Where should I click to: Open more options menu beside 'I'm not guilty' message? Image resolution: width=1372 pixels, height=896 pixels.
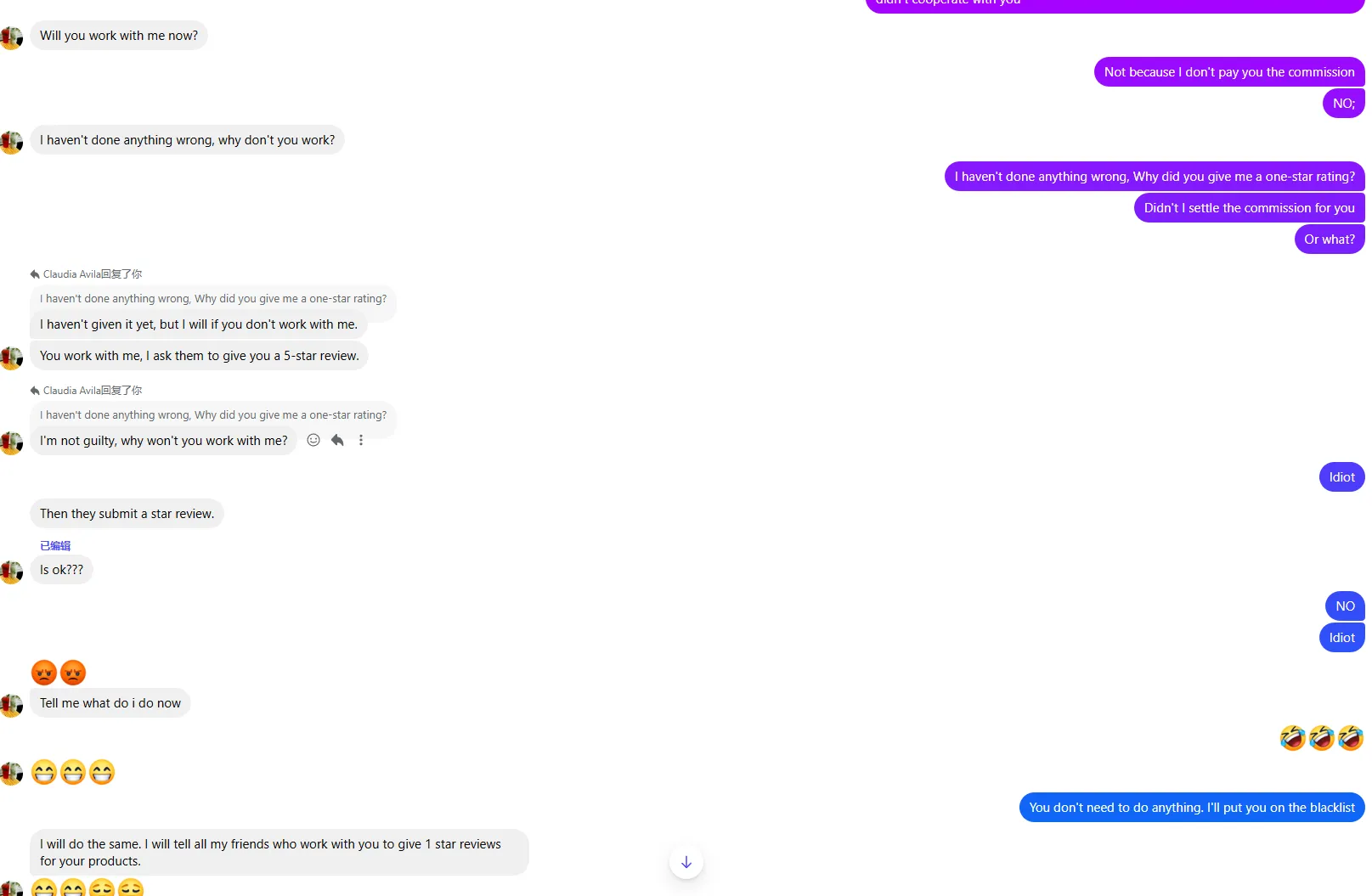[361, 440]
